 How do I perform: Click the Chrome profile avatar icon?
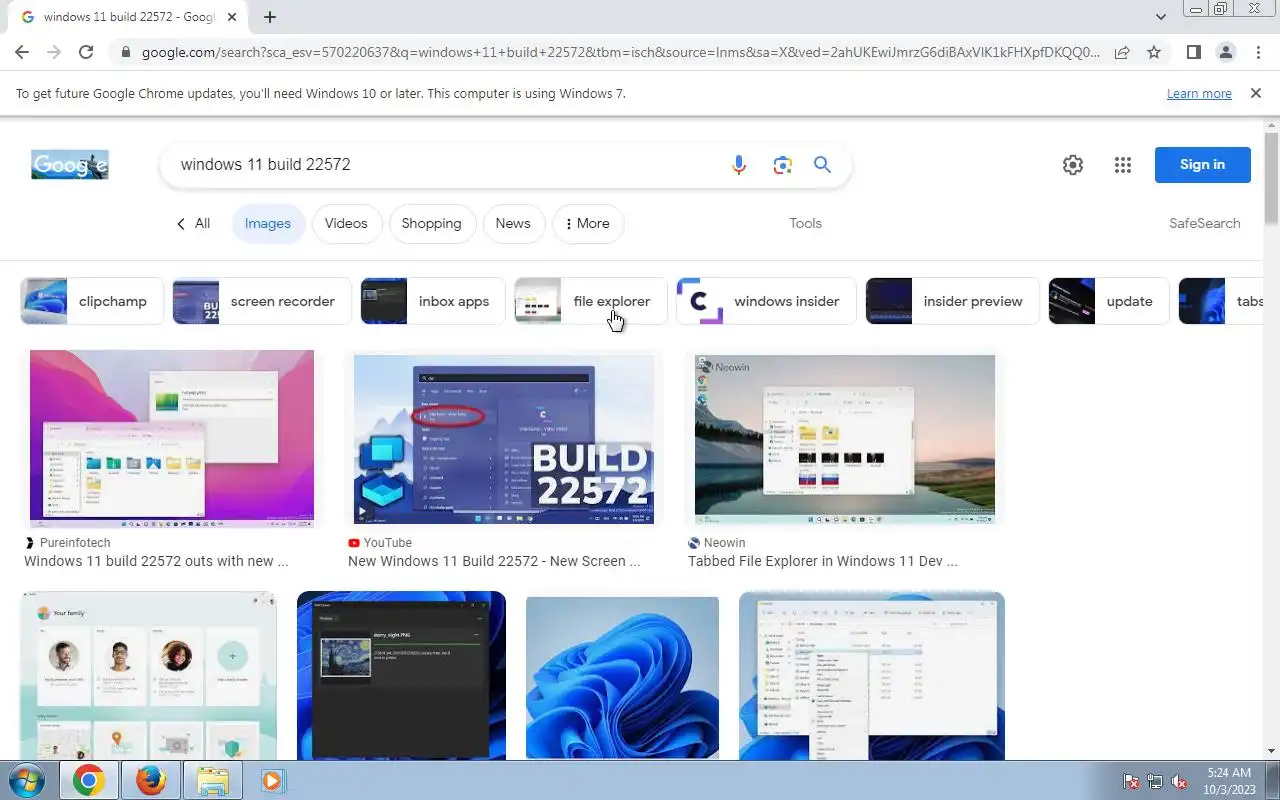point(1225,52)
